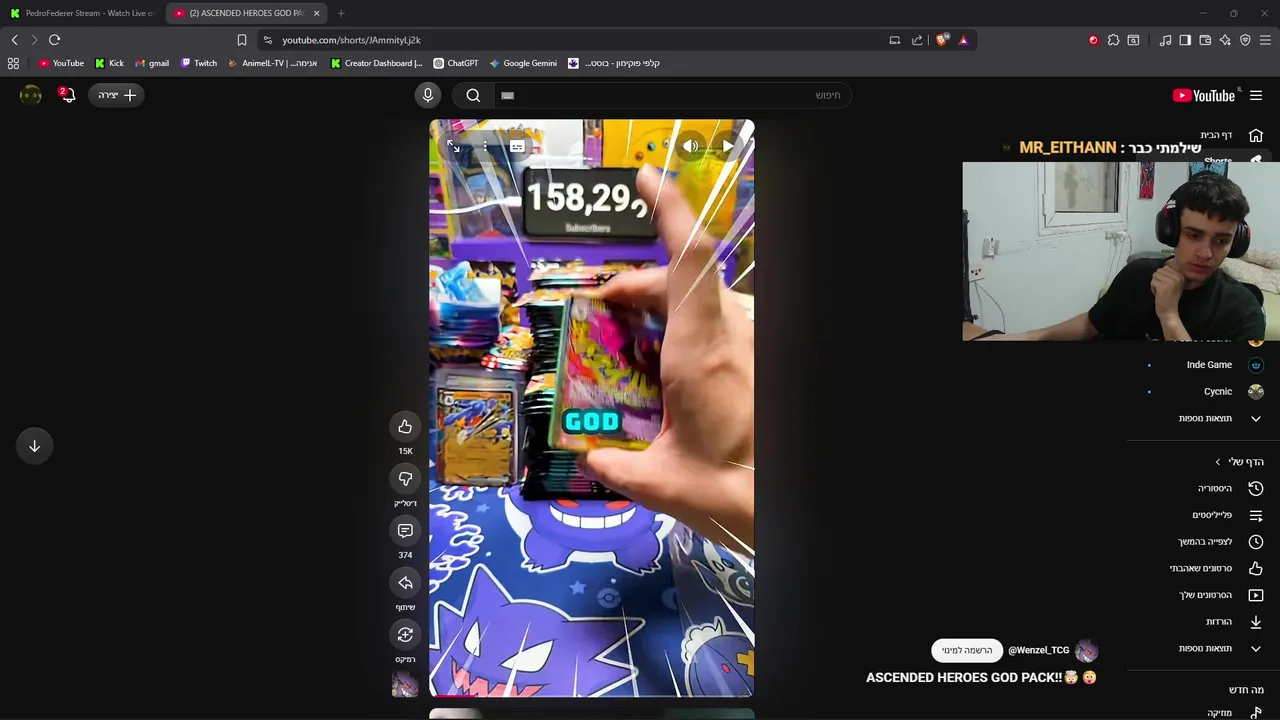The height and width of the screenshot is (720, 1280).
Task: Open the browser main menu
Action: 1265,40
